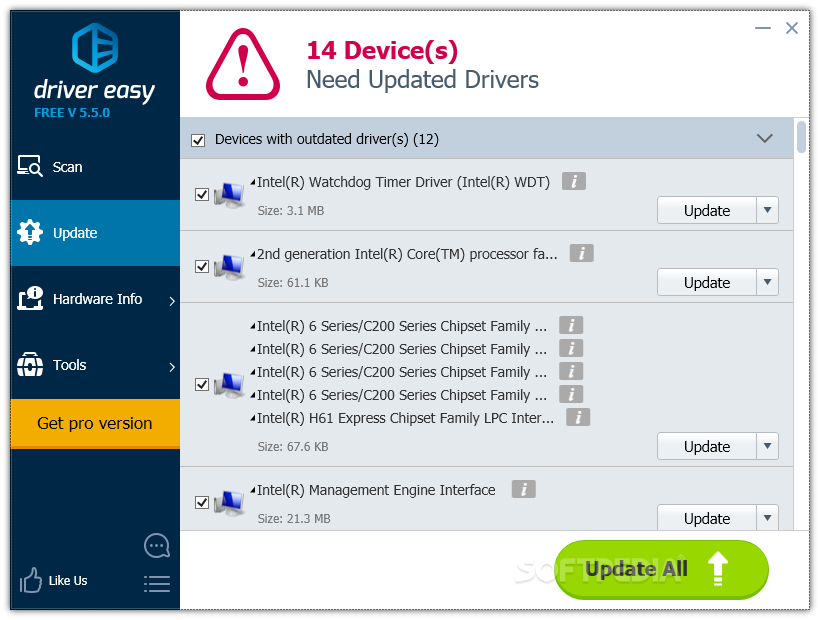
Task: Uncheck the 6 Series/C200 chipset group checkbox
Action: coord(202,385)
